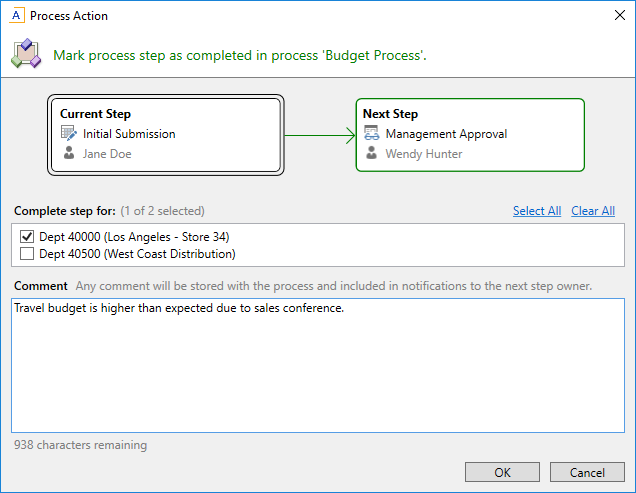636x493 pixels.
Task: Click the Initial Submission form icon
Action: 69,133
